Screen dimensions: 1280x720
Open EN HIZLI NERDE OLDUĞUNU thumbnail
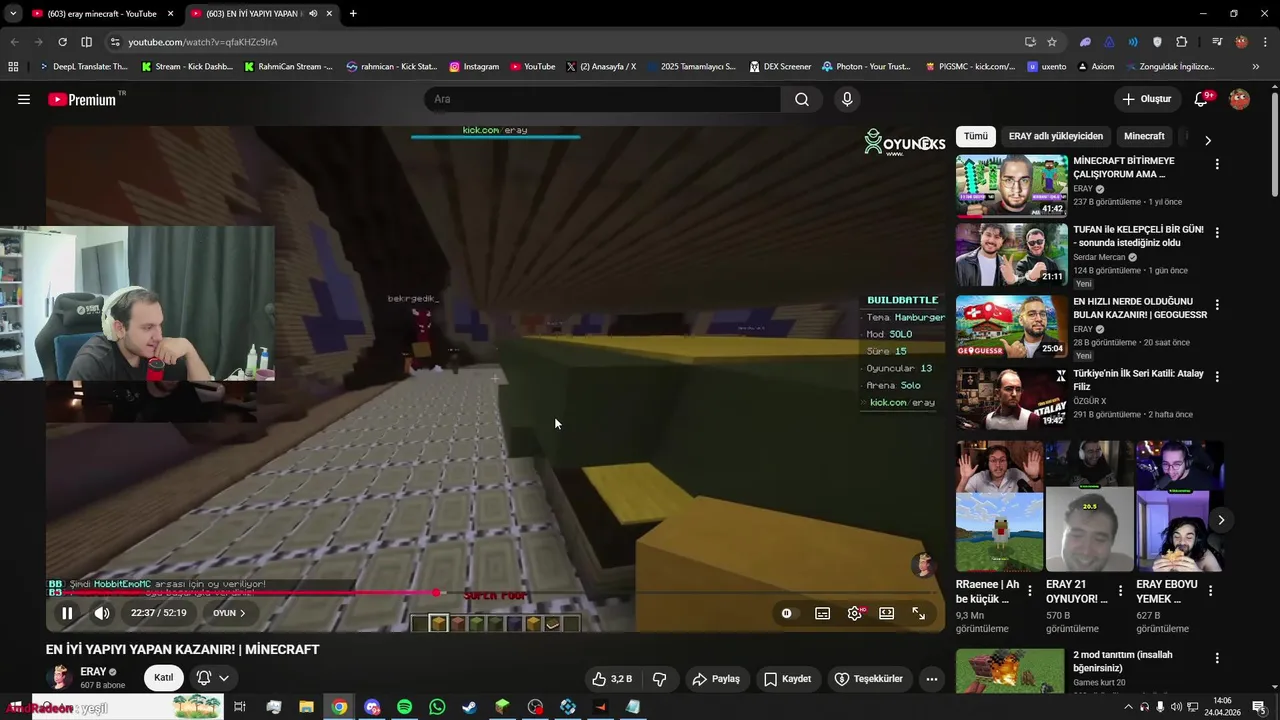tap(1011, 326)
